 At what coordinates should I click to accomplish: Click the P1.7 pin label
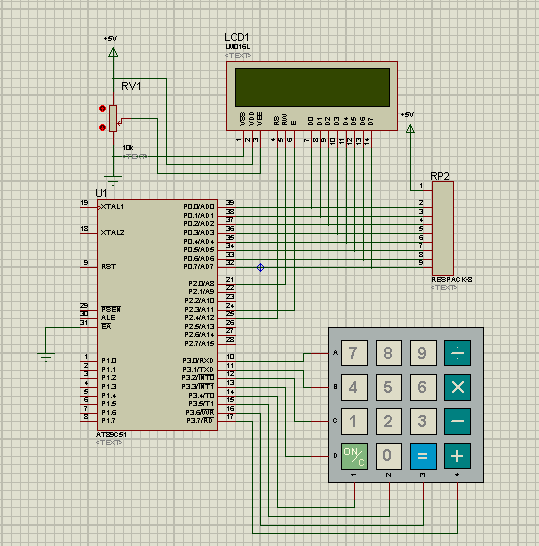[109, 421]
